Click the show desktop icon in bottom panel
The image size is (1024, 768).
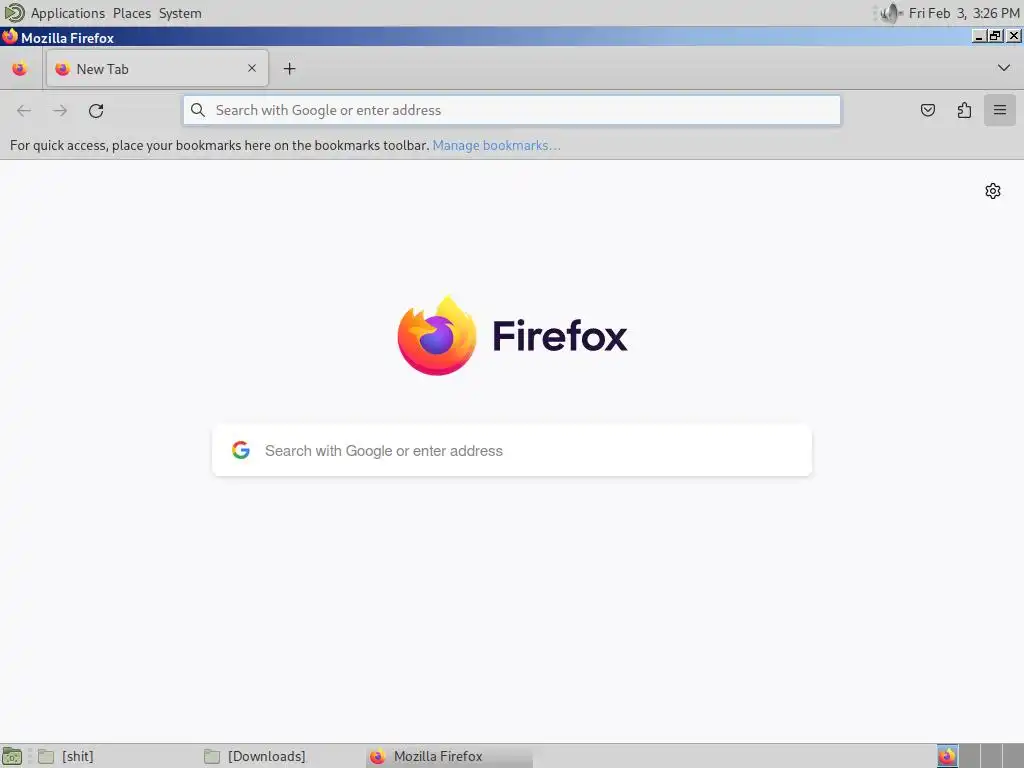12,756
